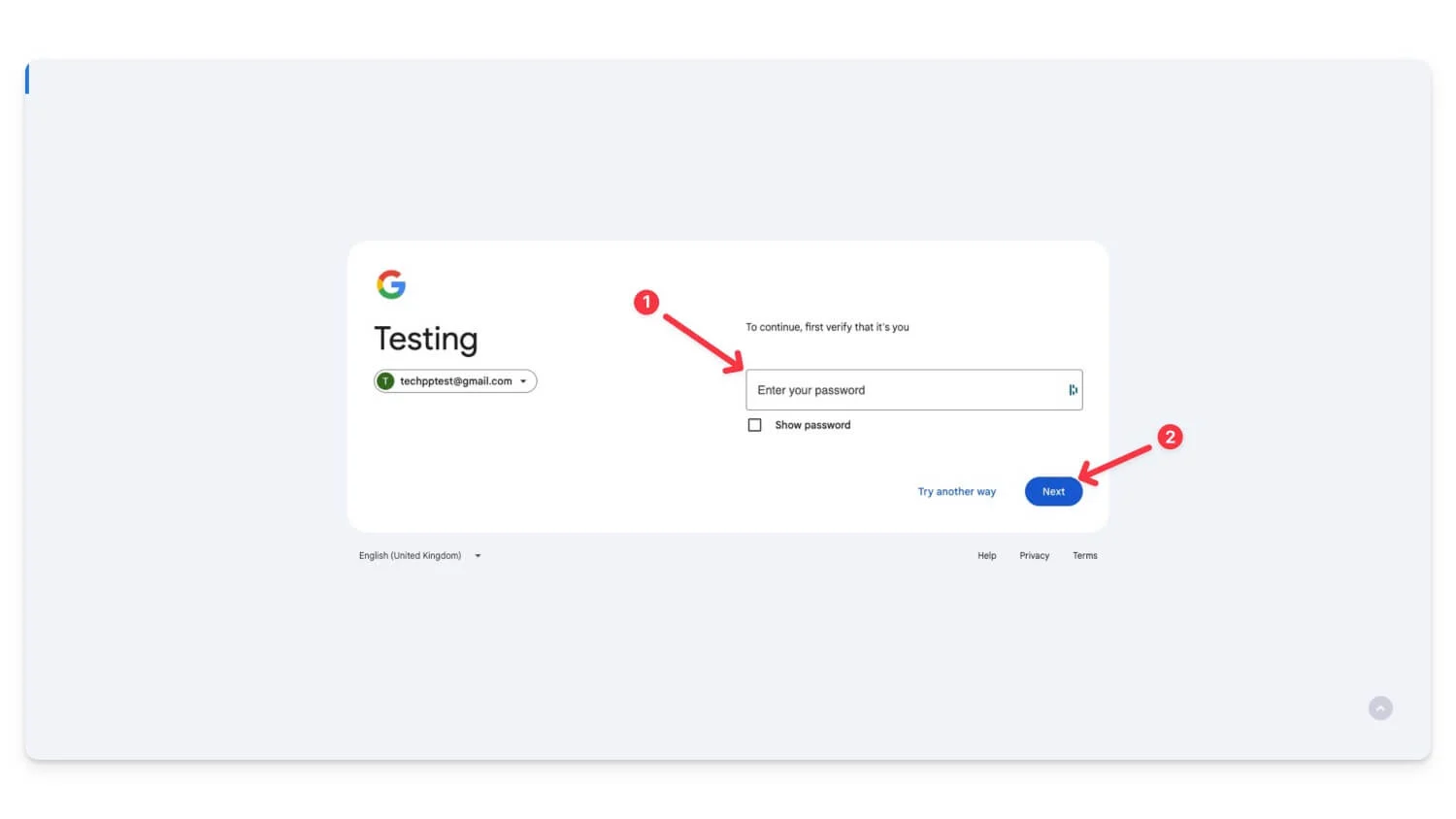
Task: Click the round scroll-to-top arrow button
Action: [x=1380, y=708]
